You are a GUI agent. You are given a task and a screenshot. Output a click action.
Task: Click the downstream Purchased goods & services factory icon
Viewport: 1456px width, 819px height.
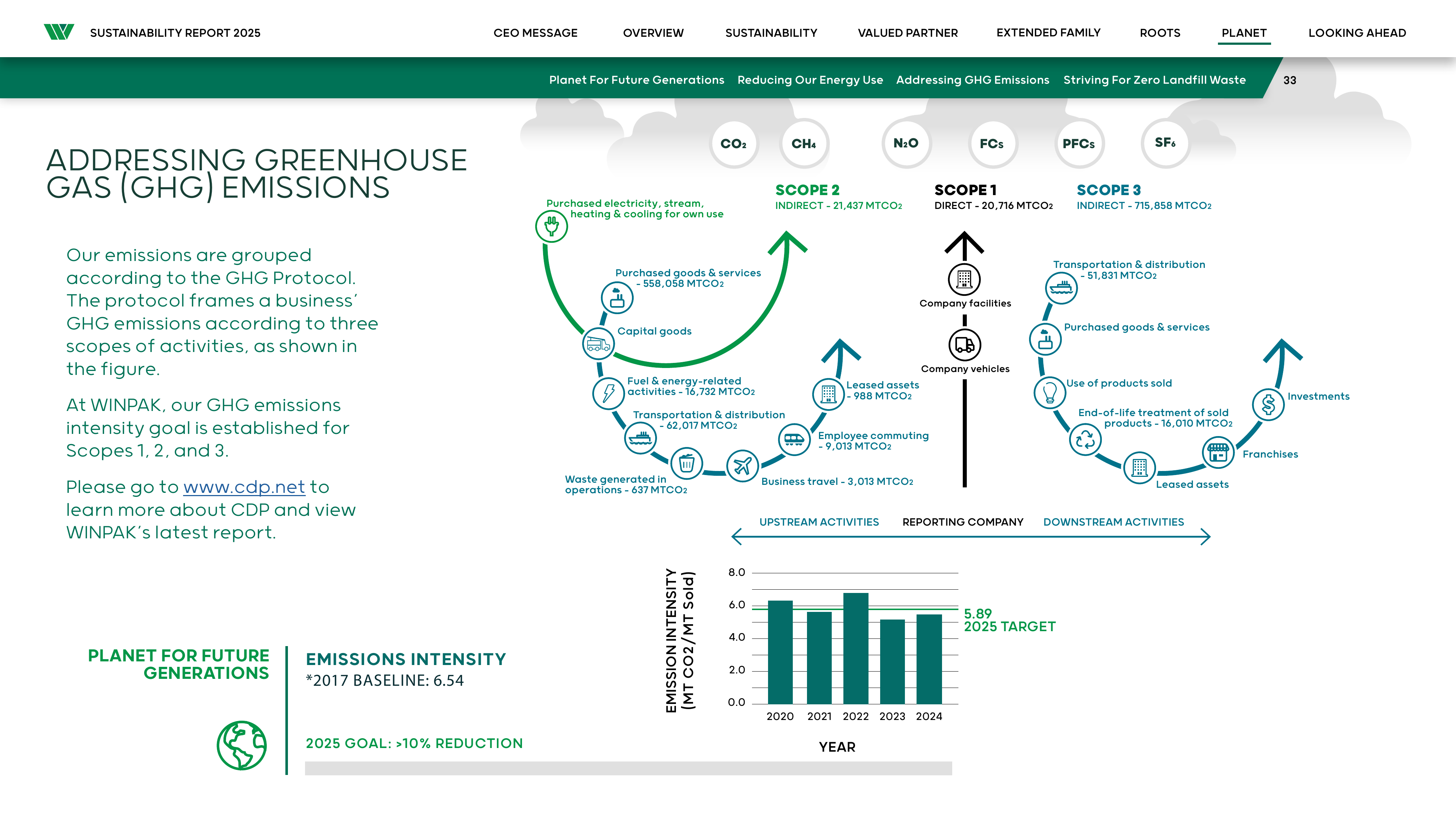click(x=1045, y=340)
